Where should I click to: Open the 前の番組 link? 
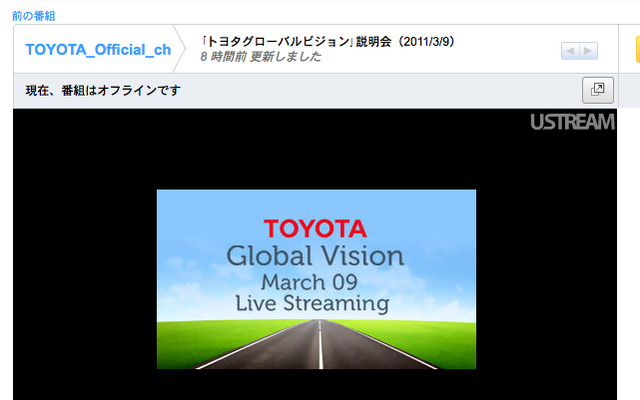(33, 16)
